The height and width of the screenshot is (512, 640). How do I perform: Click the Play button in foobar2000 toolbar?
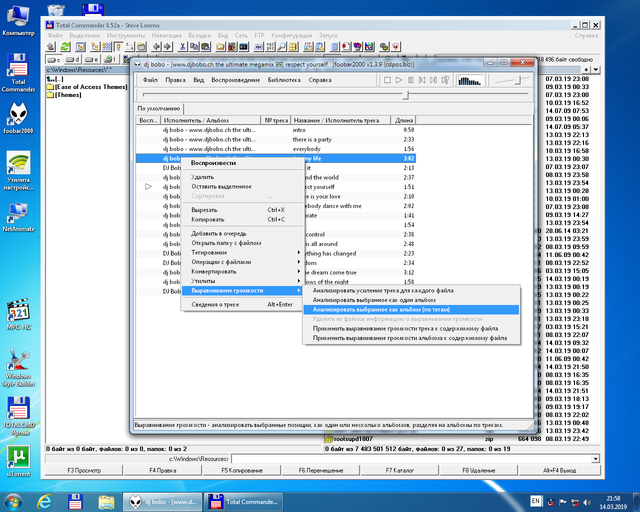point(399,80)
